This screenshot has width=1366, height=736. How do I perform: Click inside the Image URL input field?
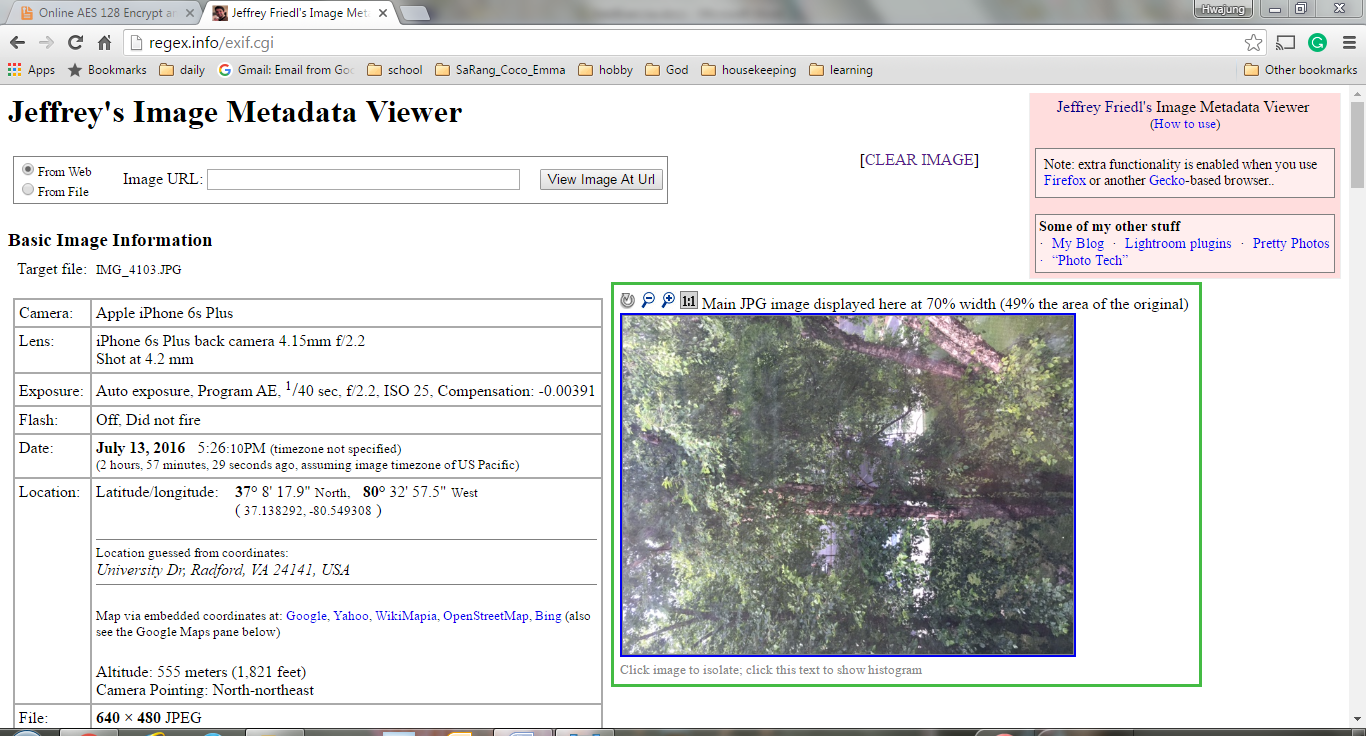363,179
